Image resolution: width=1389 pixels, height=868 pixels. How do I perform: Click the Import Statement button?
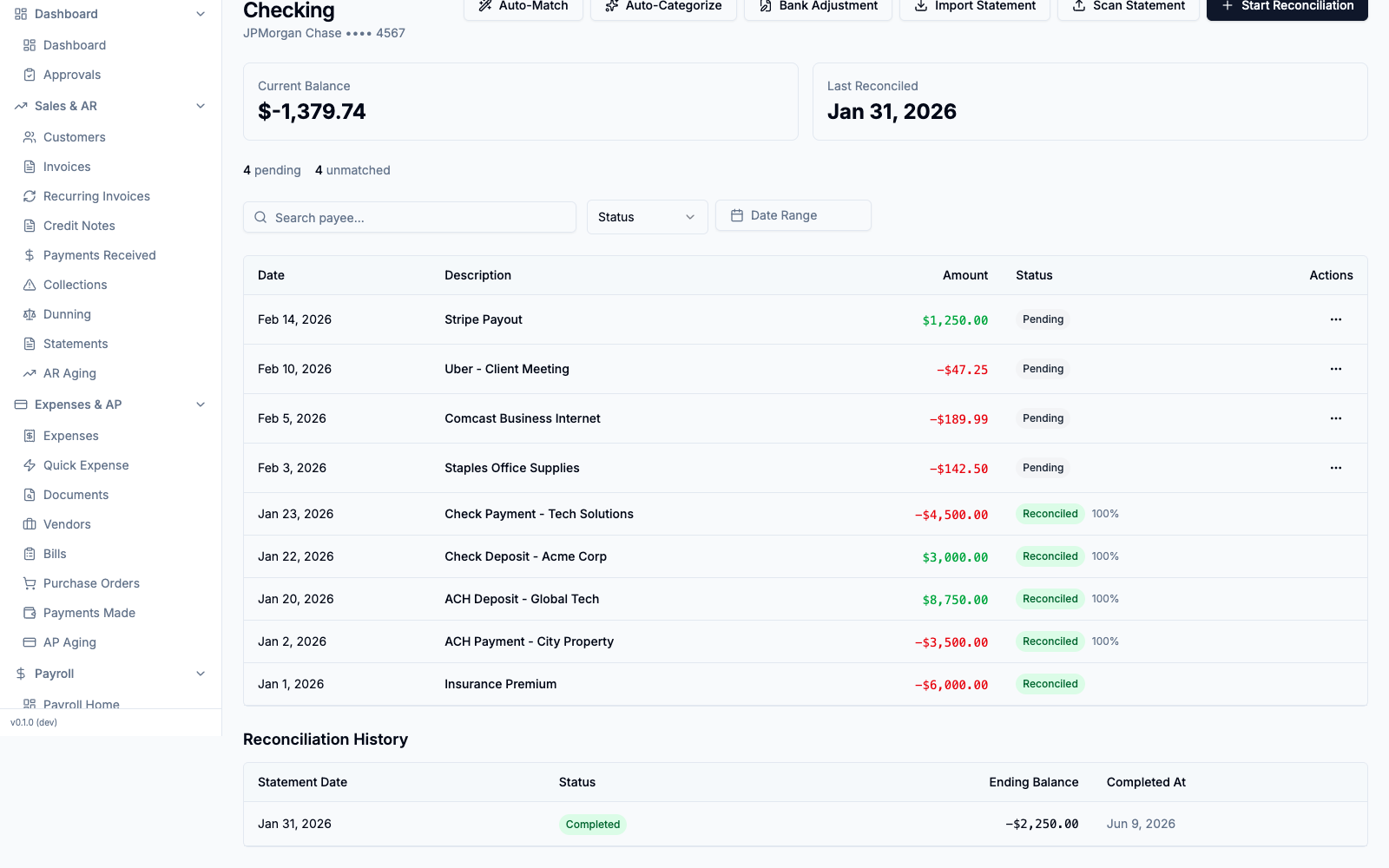975,6
